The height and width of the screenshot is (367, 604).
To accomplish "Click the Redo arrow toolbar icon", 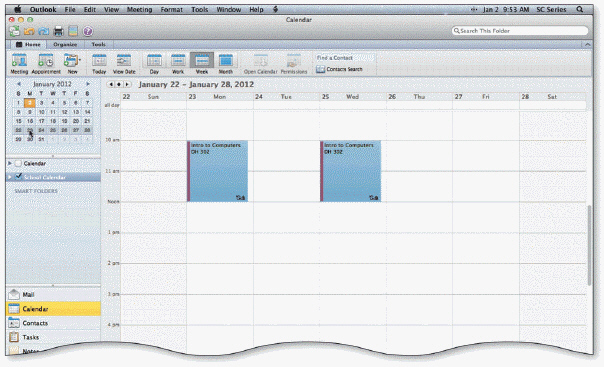I will [44, 31].
